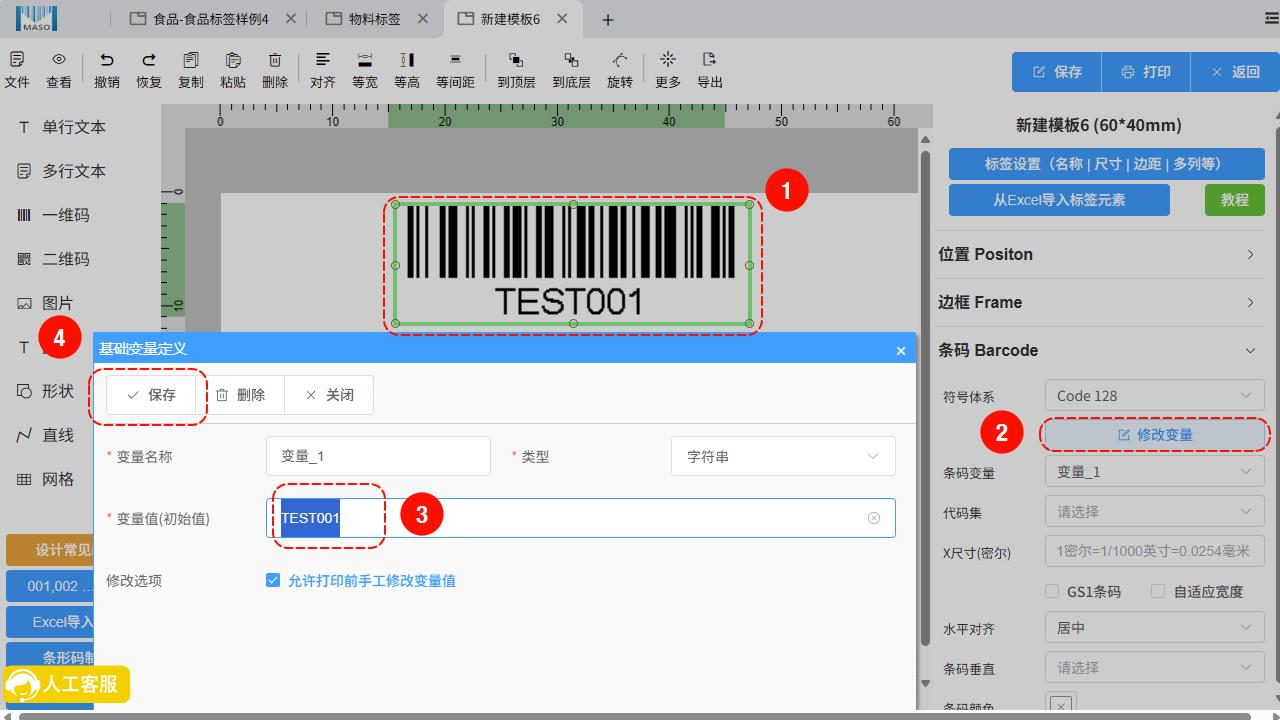Viewport: 1280px width, 720px height.
Task: Click the 变量名称 input field
Action: pos(378,456)
